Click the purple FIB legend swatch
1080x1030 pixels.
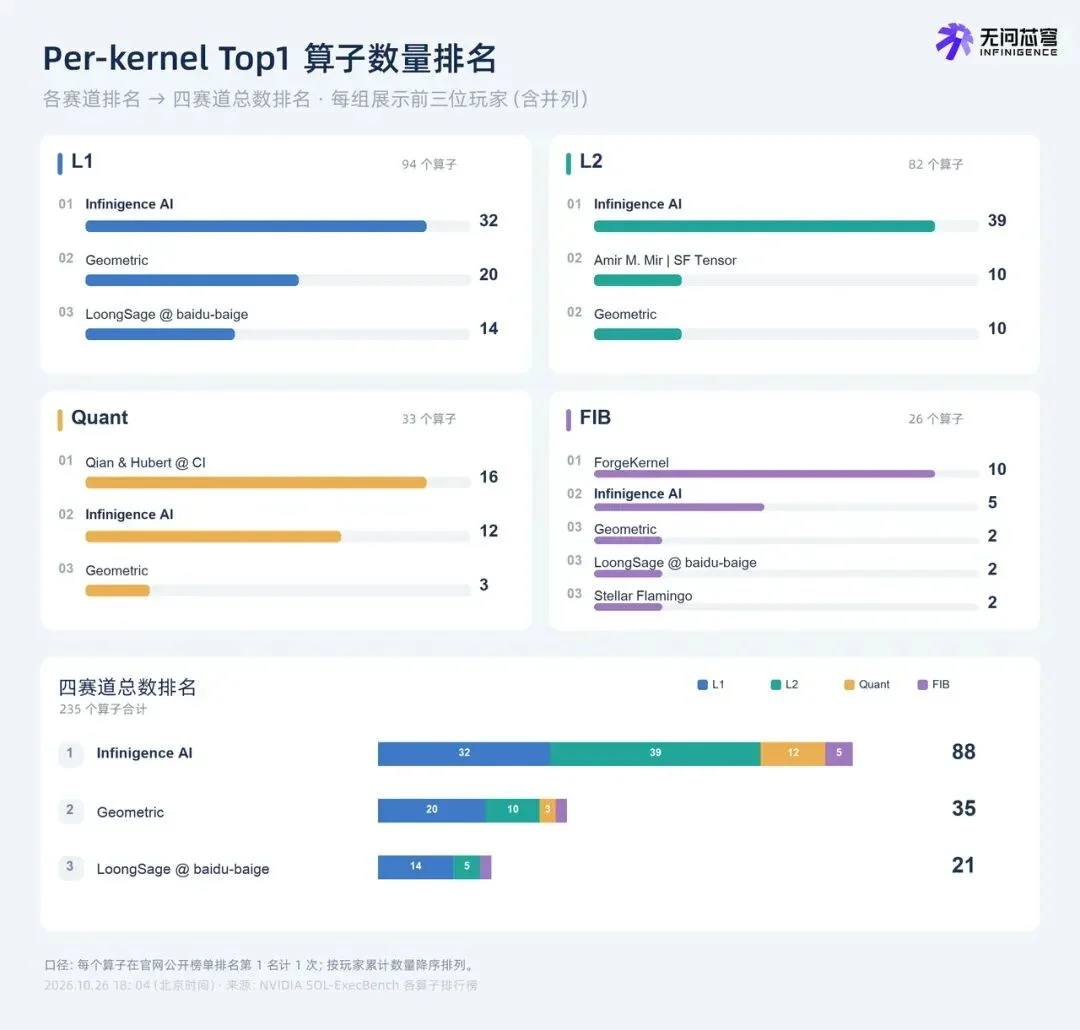[x=922, y=684]
